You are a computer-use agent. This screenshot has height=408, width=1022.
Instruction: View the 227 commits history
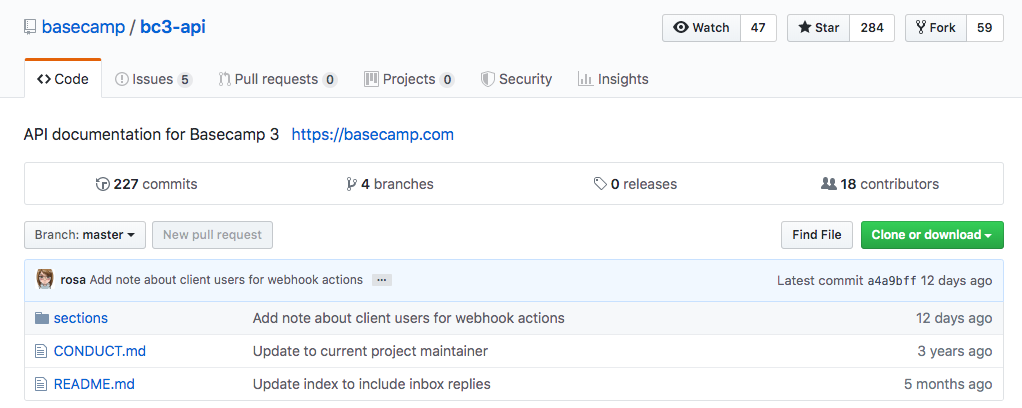pyautogui.click(x=147, y=184)
